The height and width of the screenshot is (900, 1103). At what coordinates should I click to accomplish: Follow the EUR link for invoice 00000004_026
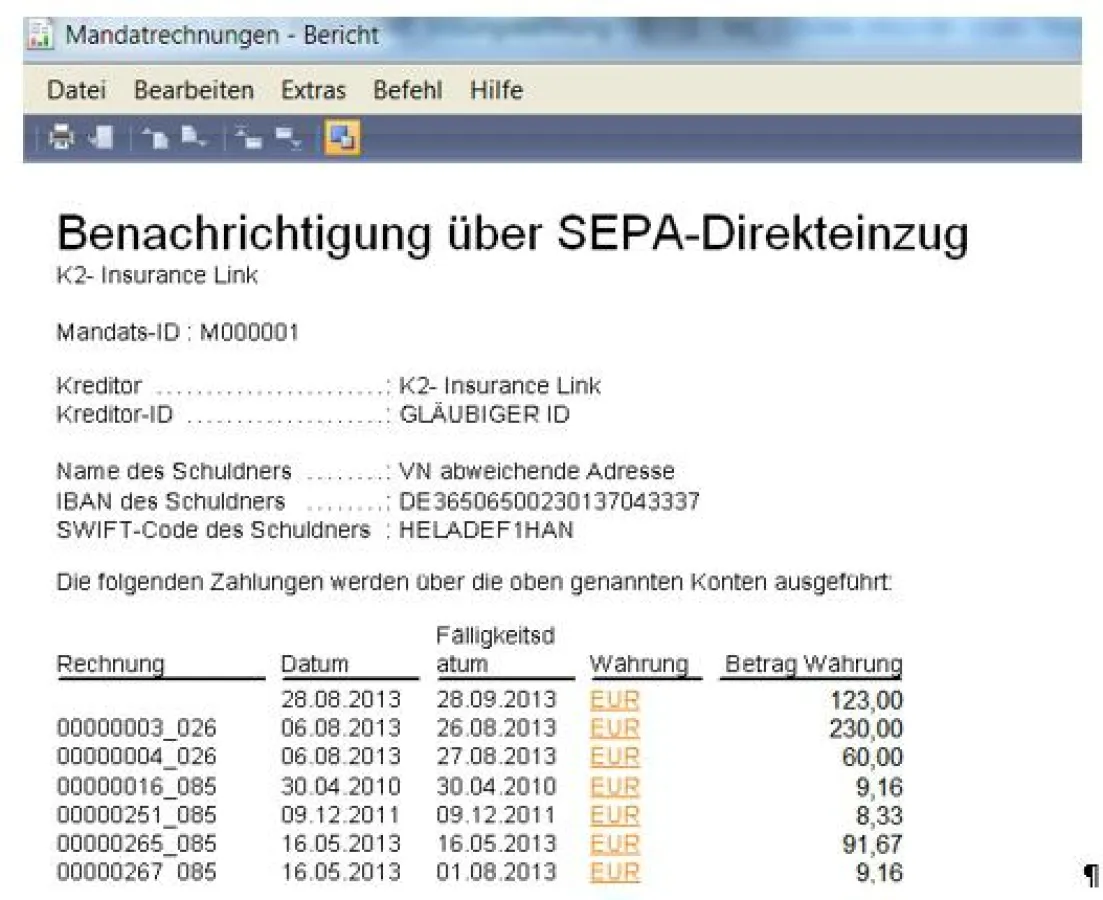tap(614, 757)
